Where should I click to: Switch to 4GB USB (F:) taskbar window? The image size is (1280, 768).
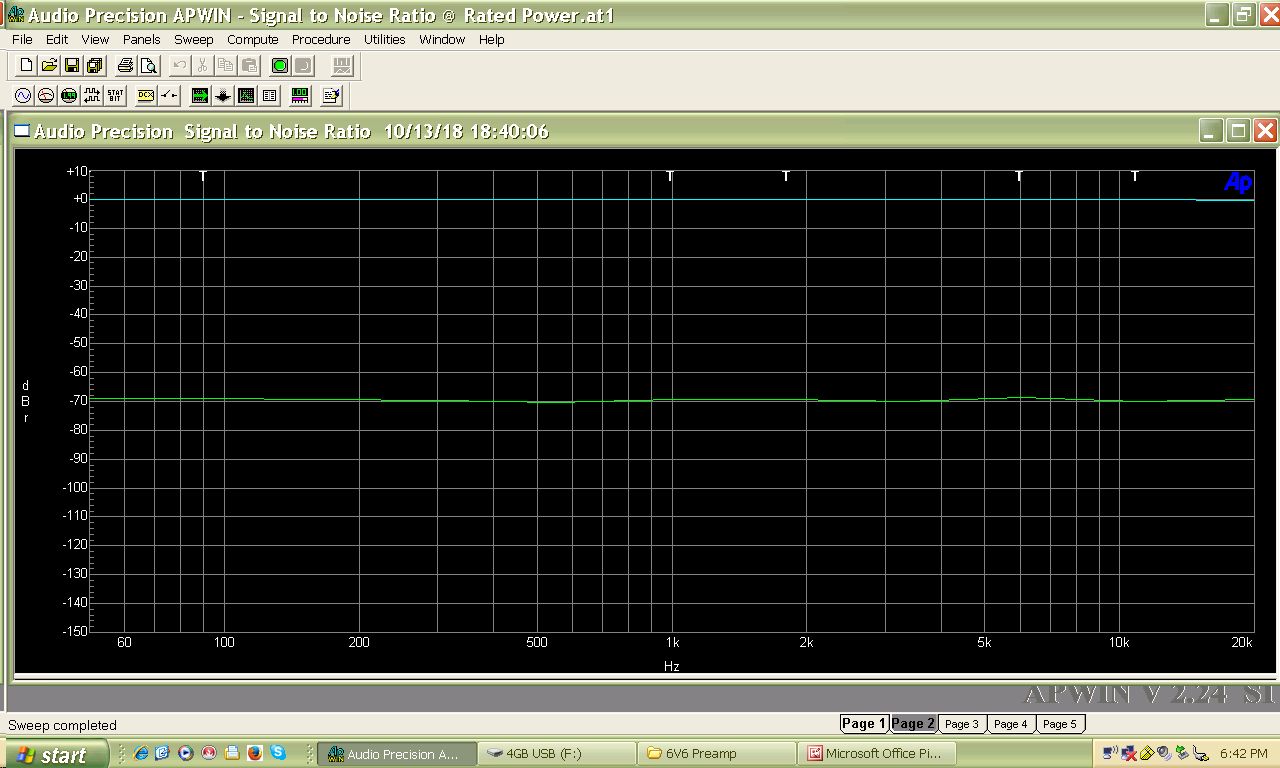pyautogui.click(x=556, y=754)
